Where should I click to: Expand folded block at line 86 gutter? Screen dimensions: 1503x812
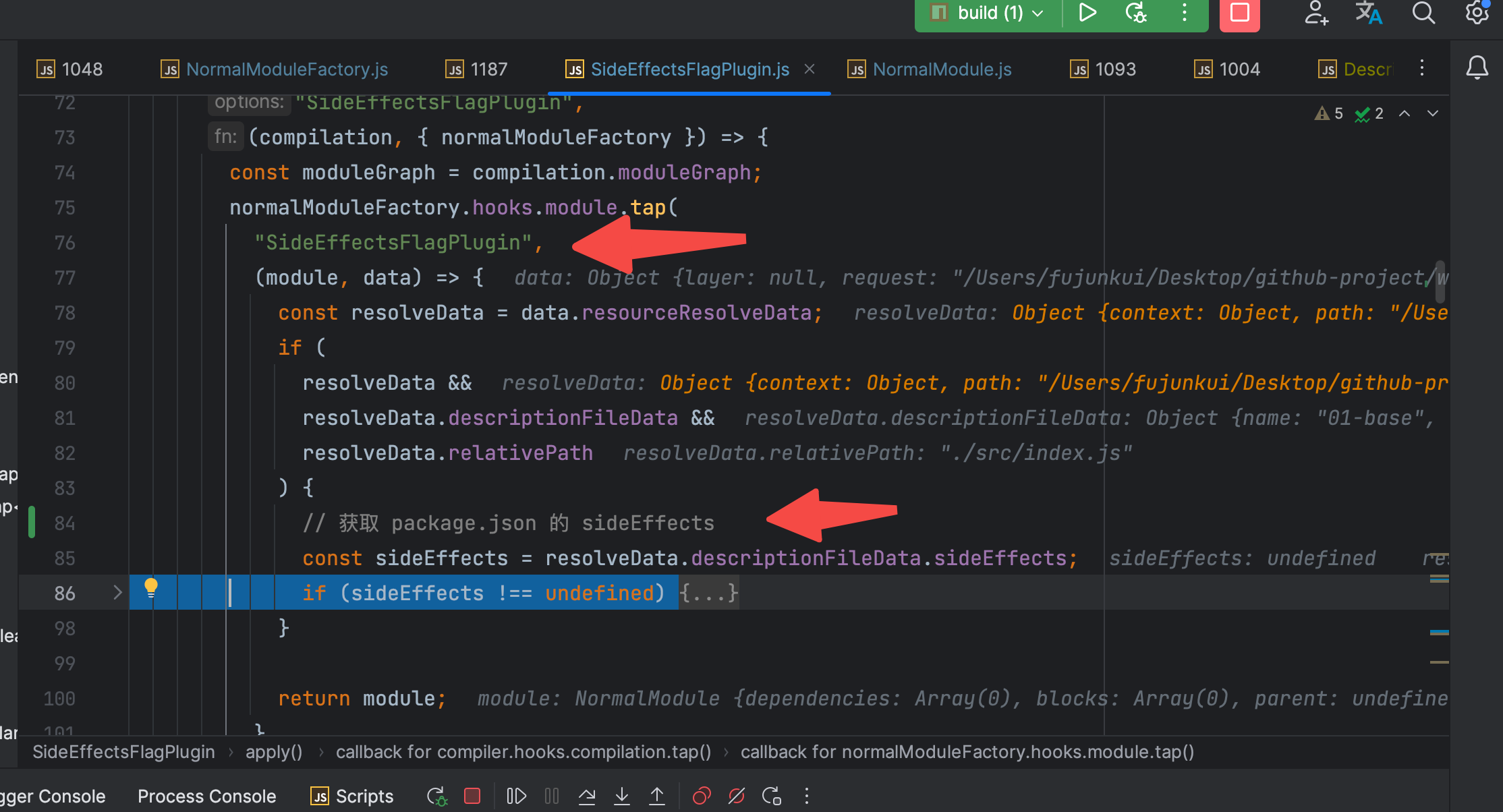coord(117,593)
